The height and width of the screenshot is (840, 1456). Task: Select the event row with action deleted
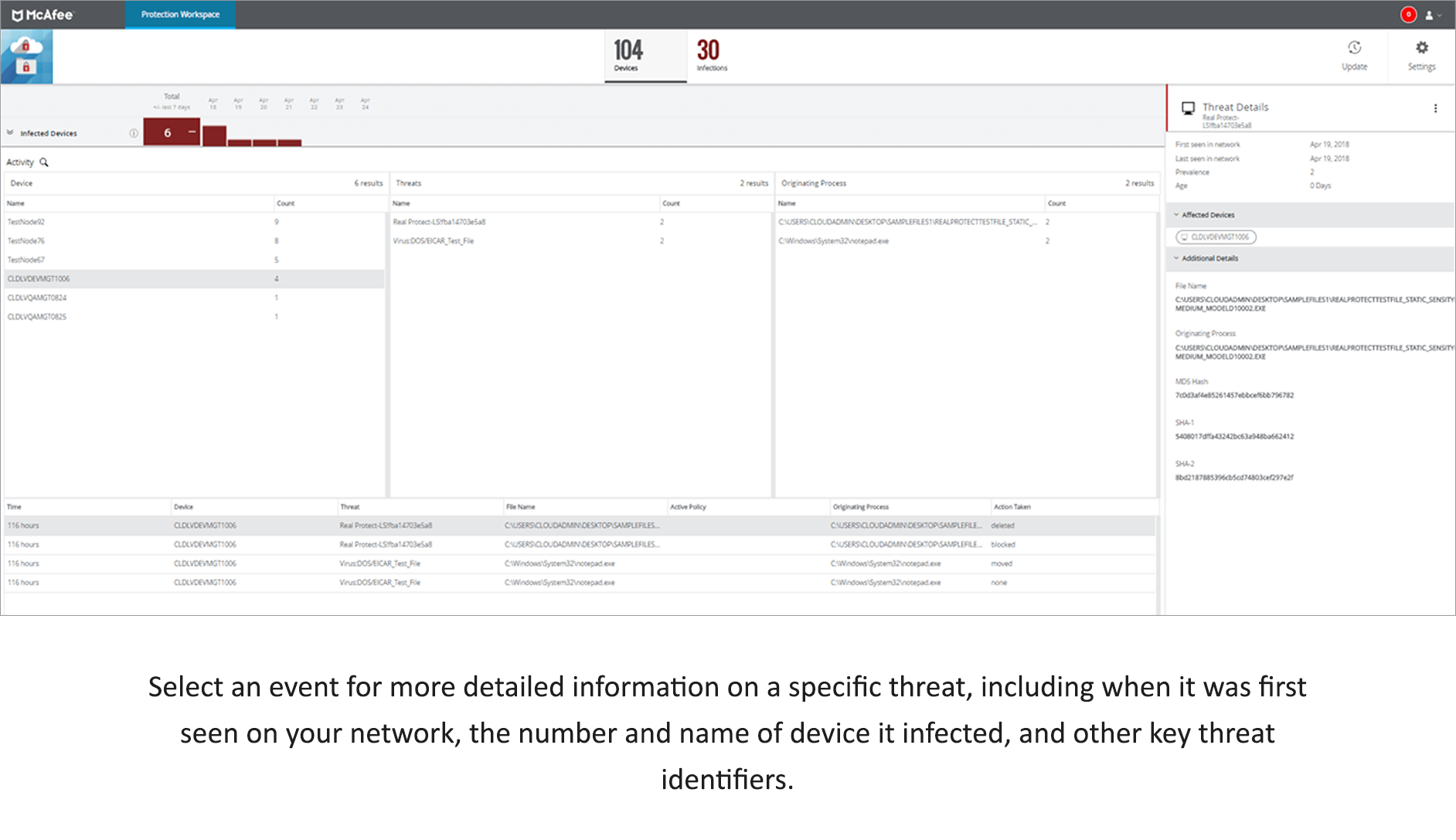580,525
